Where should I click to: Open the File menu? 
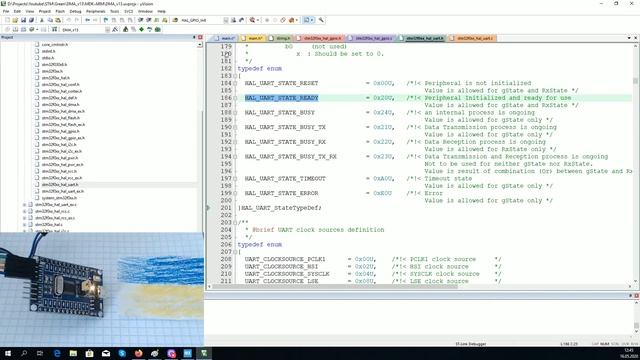point(6,11)
